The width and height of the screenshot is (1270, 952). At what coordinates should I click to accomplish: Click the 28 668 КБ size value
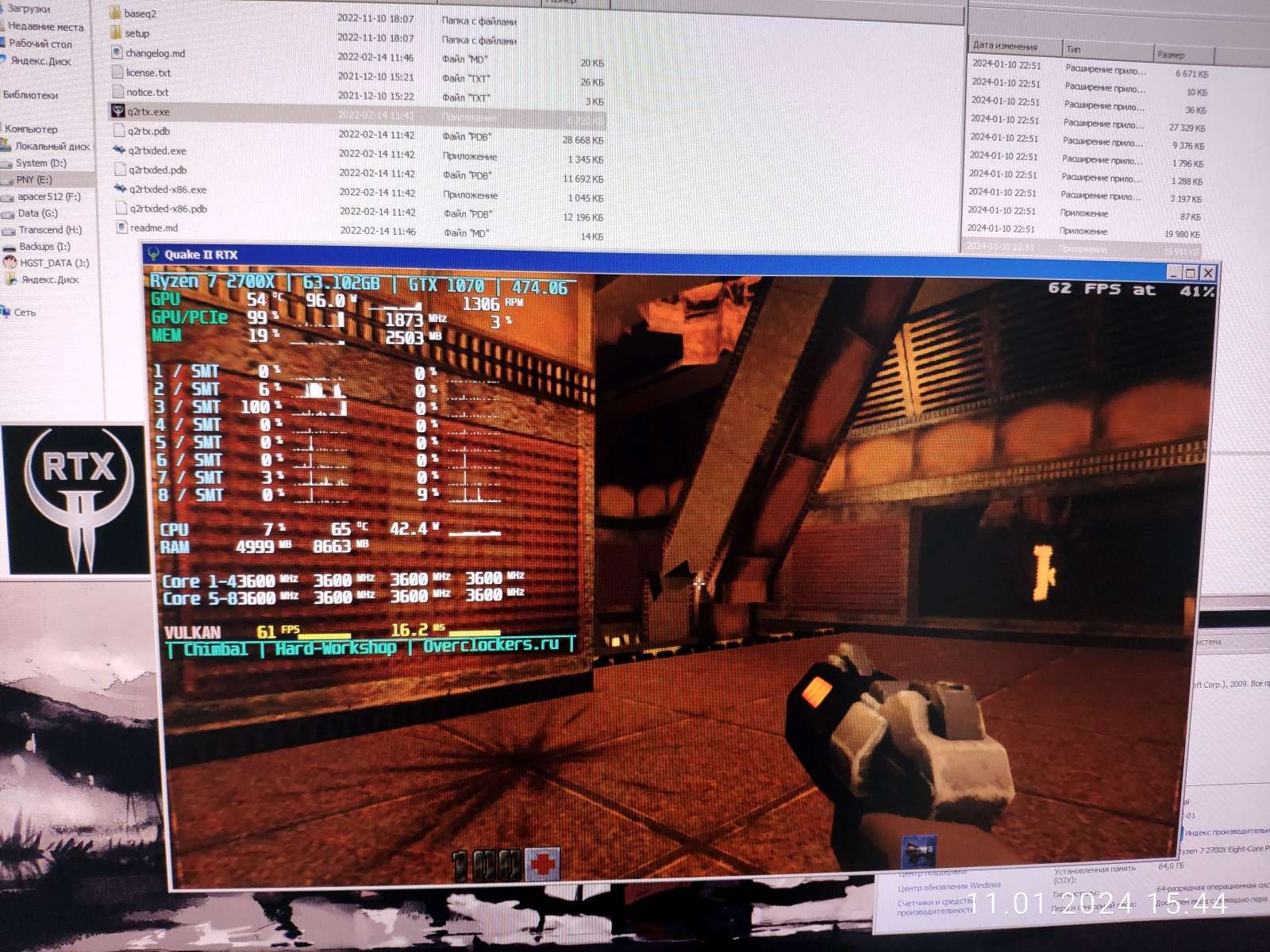(x=583, y=140)
